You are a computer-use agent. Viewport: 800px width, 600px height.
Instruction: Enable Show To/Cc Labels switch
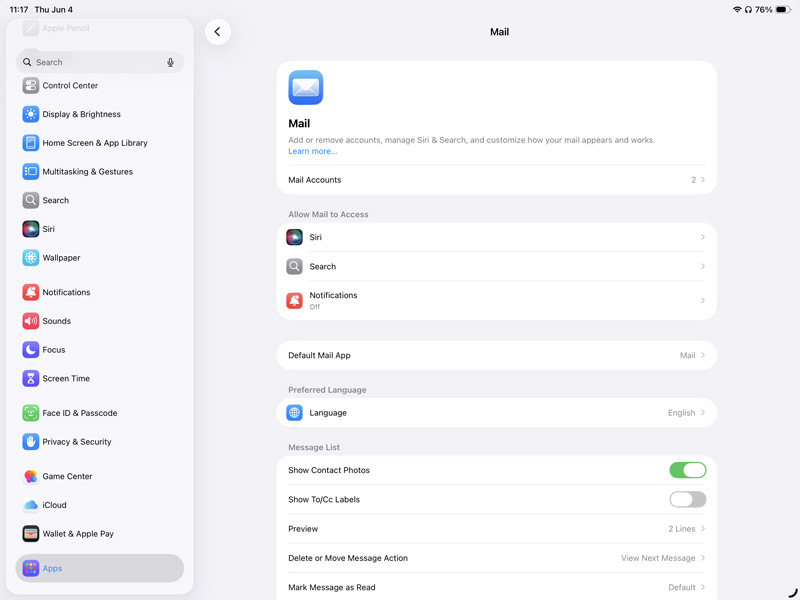[x=688, y=499]
